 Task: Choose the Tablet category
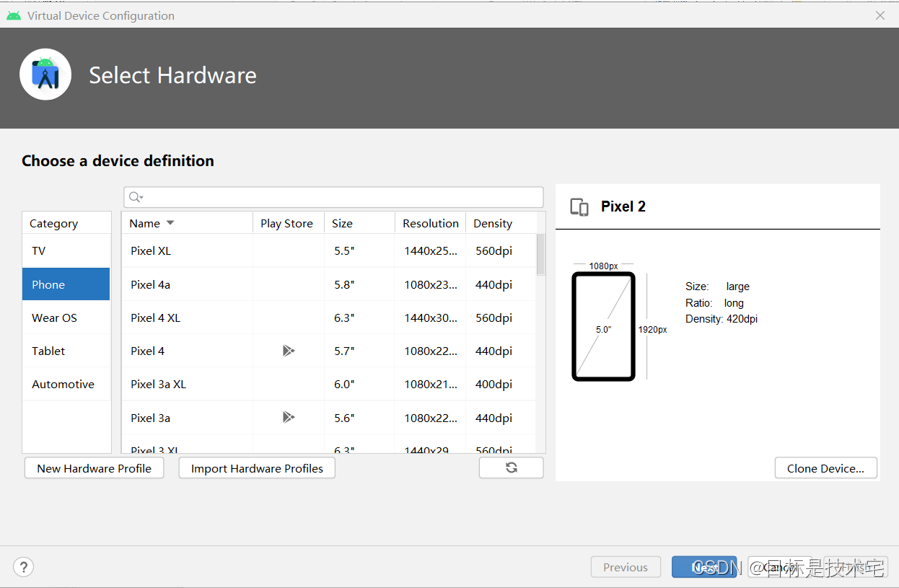pyautogui.click(x=48, y=351)
